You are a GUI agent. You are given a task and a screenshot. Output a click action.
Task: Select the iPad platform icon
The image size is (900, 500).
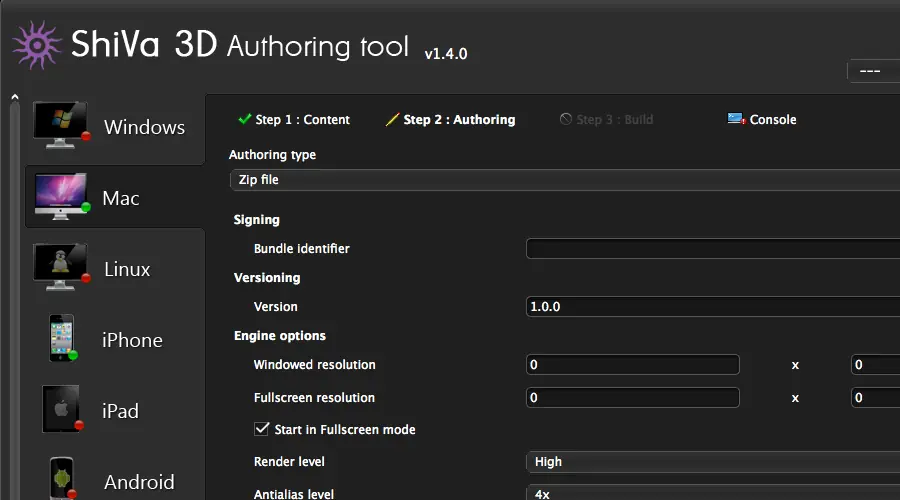click(x=63, y=409)
